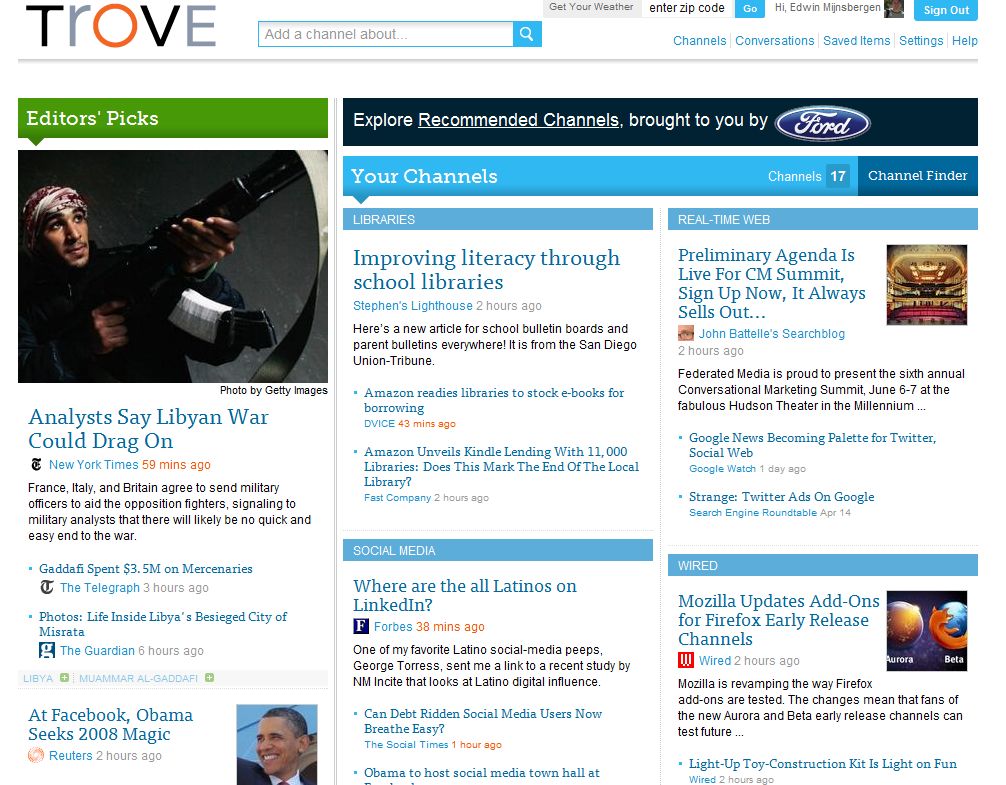Click the Go weather button
Screen dimensions: 1006x785
(x=750, y=8)
